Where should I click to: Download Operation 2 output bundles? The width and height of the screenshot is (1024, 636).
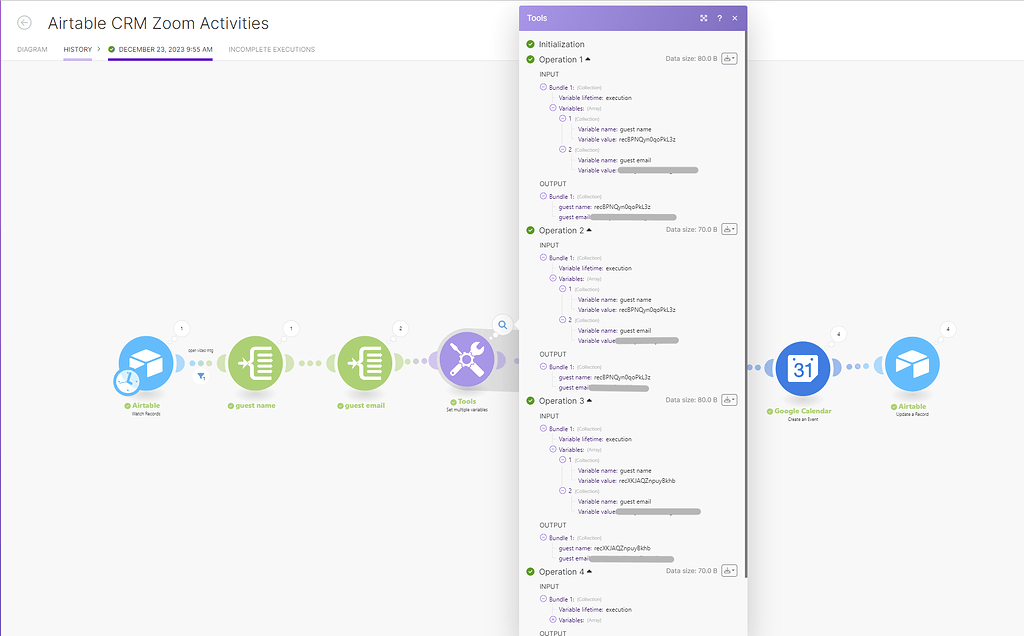tap(729, 229)
